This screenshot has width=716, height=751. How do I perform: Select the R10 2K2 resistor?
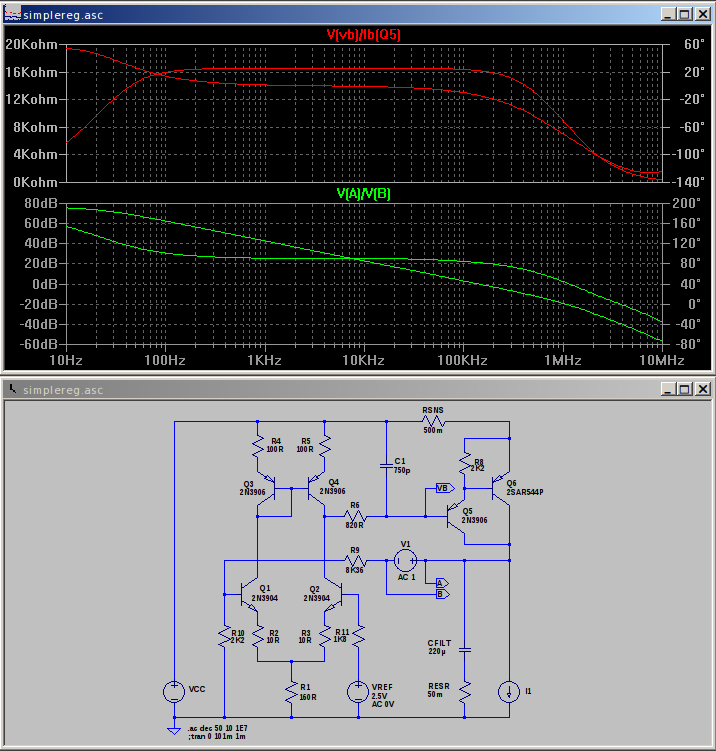tap(224, 637)
